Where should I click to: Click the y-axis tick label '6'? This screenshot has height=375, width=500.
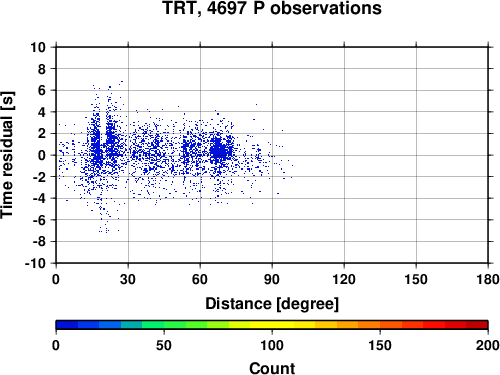coord(42,90)
